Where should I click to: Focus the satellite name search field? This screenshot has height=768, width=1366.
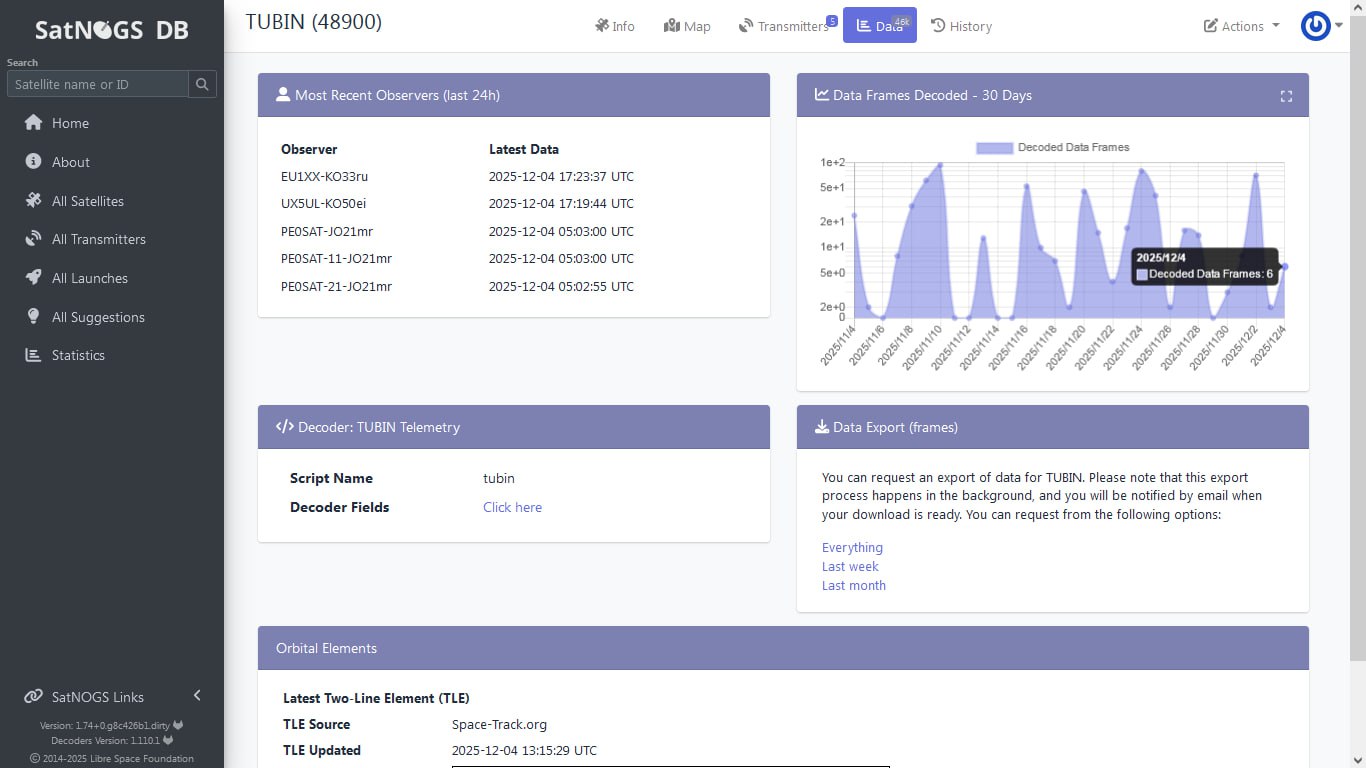98,84
